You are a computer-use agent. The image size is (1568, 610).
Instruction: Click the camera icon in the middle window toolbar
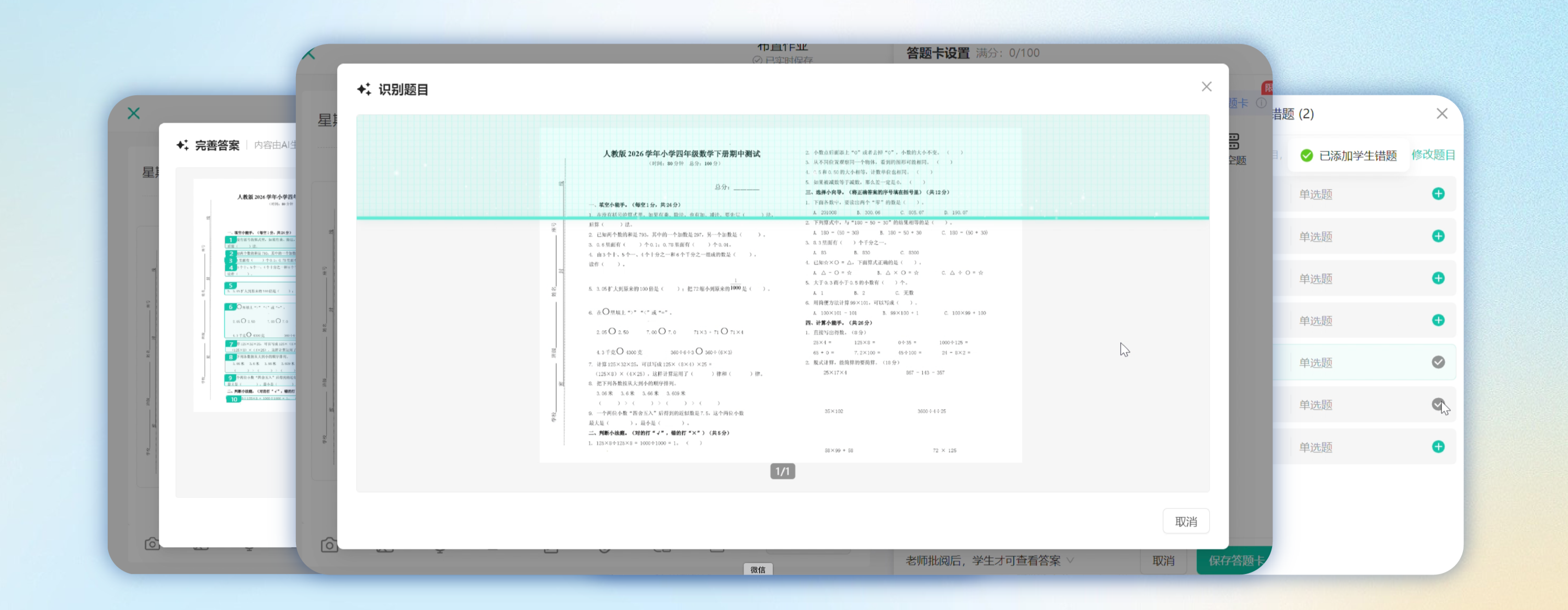[329, 545]
